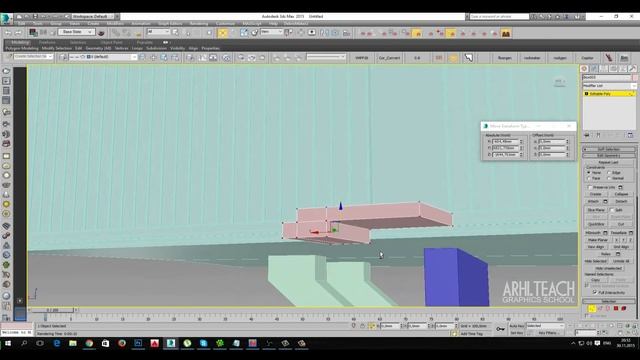Click the ViewCube in the viewport
The height and width of the screenshot is (360, 640).
point(560,82)
